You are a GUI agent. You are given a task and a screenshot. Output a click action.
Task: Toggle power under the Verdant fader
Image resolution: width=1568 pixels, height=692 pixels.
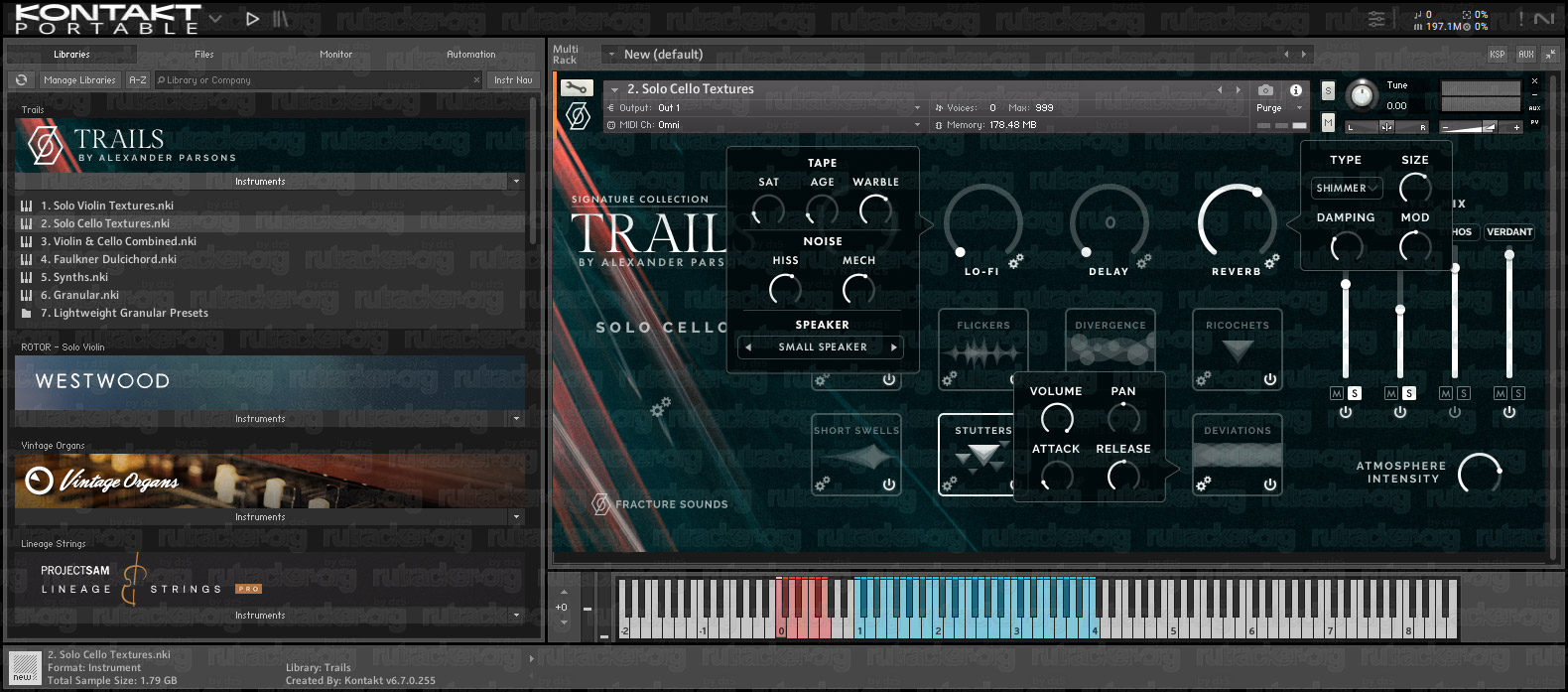point(1509,412)
